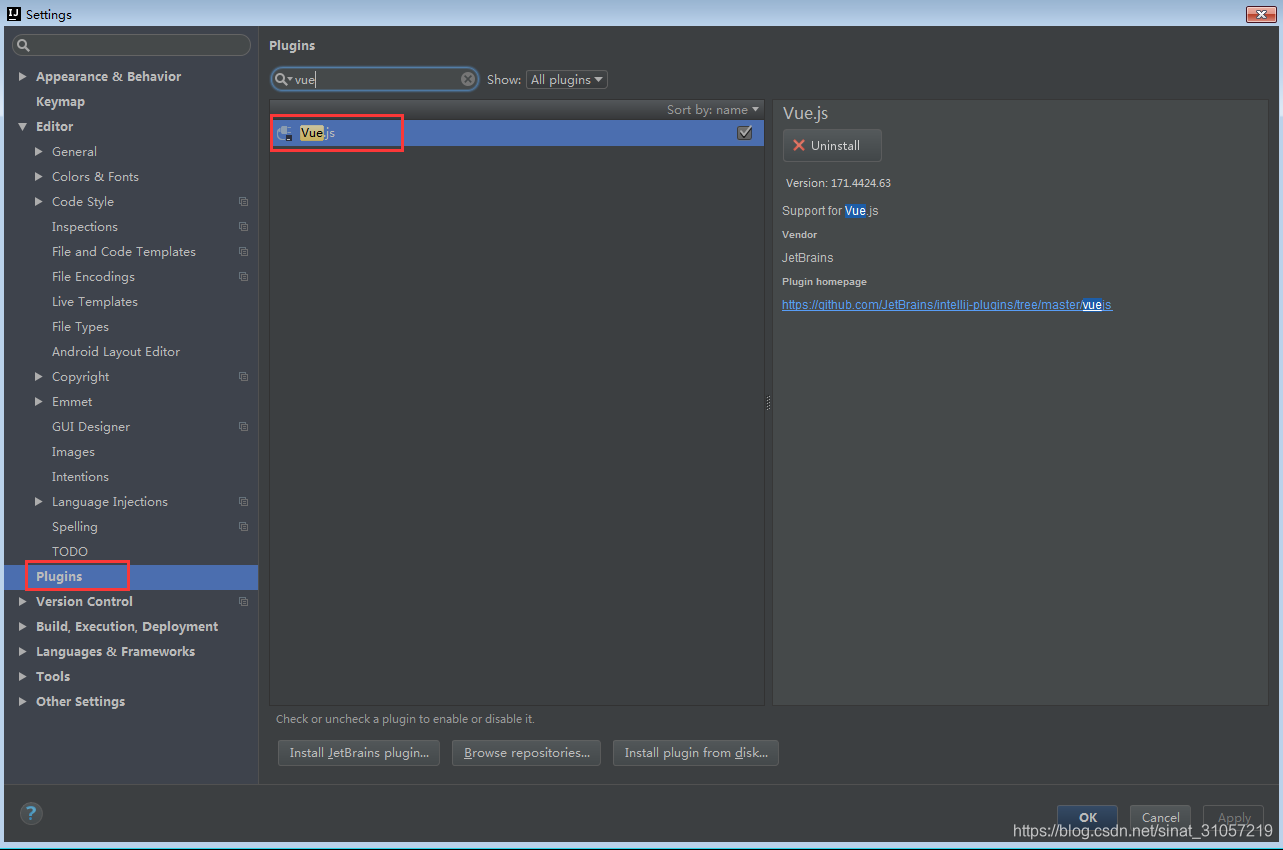Click the red X icon on the Uninstall button
This screenshot has height=850, width=1283.
pyautogui.click(x=799, y=145)
